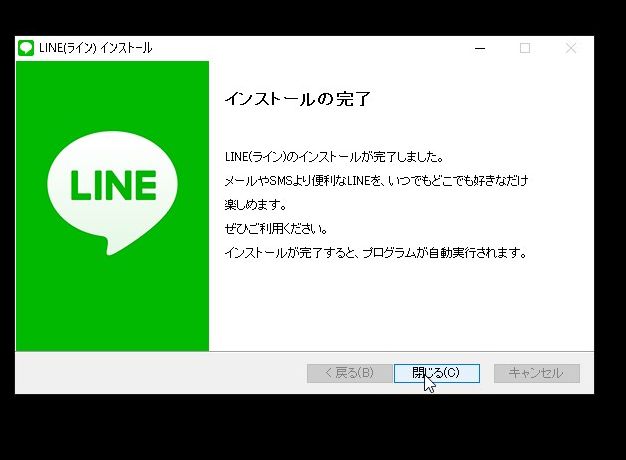Click the line starting with メールやSMSより便利な
Image resolution: width=626 pixels, height=460 pixels.
point(376,181)
